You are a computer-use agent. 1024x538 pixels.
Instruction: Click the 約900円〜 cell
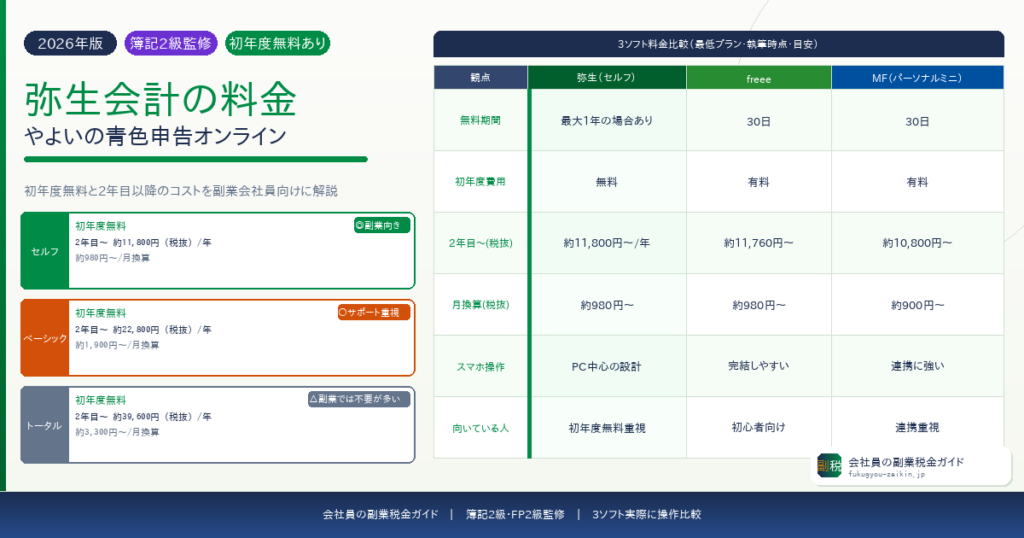click(918, 305)
